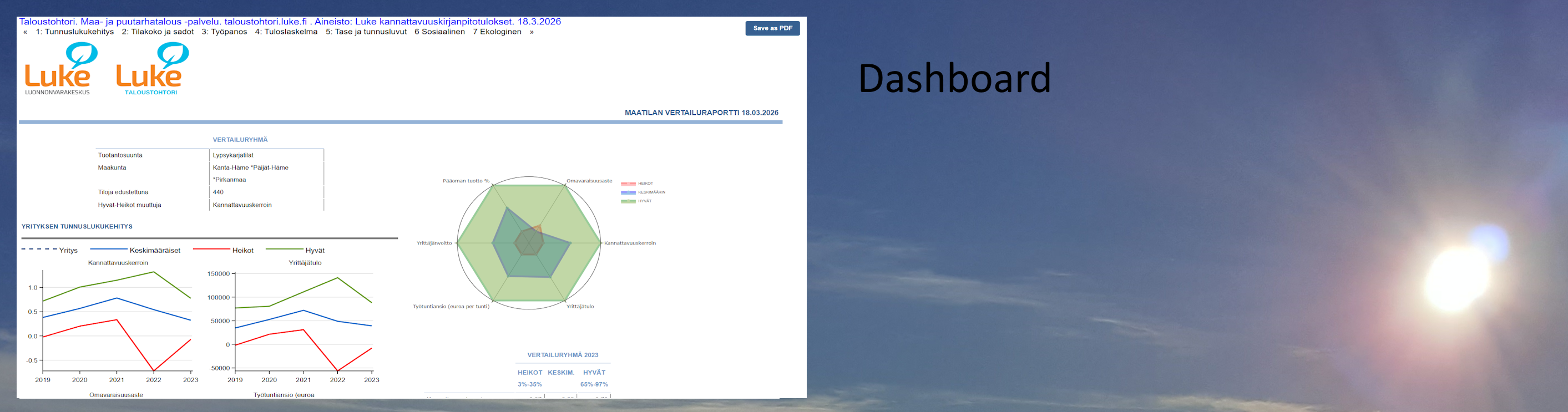
Task: Open the 4: Tuloslaskelma page
Action: click(x=286, y=32)
